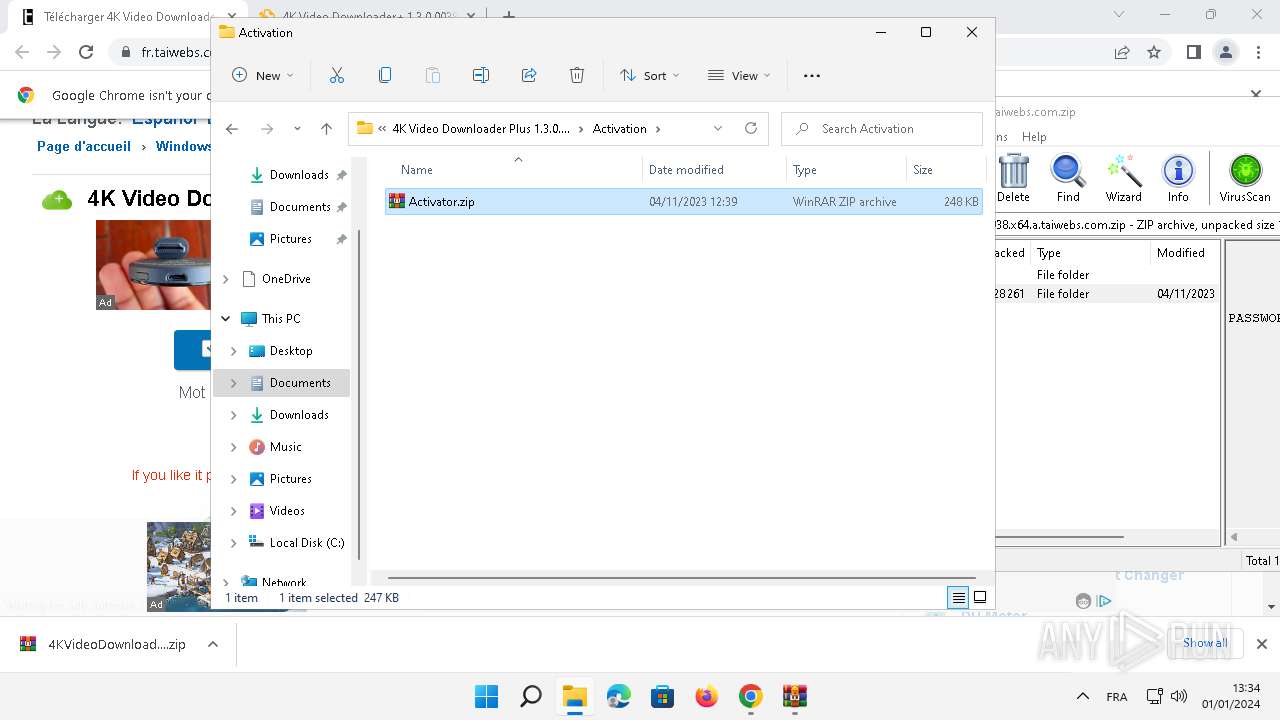
Task: Open the New dropdown in Explorer
Action: (263, 75)
